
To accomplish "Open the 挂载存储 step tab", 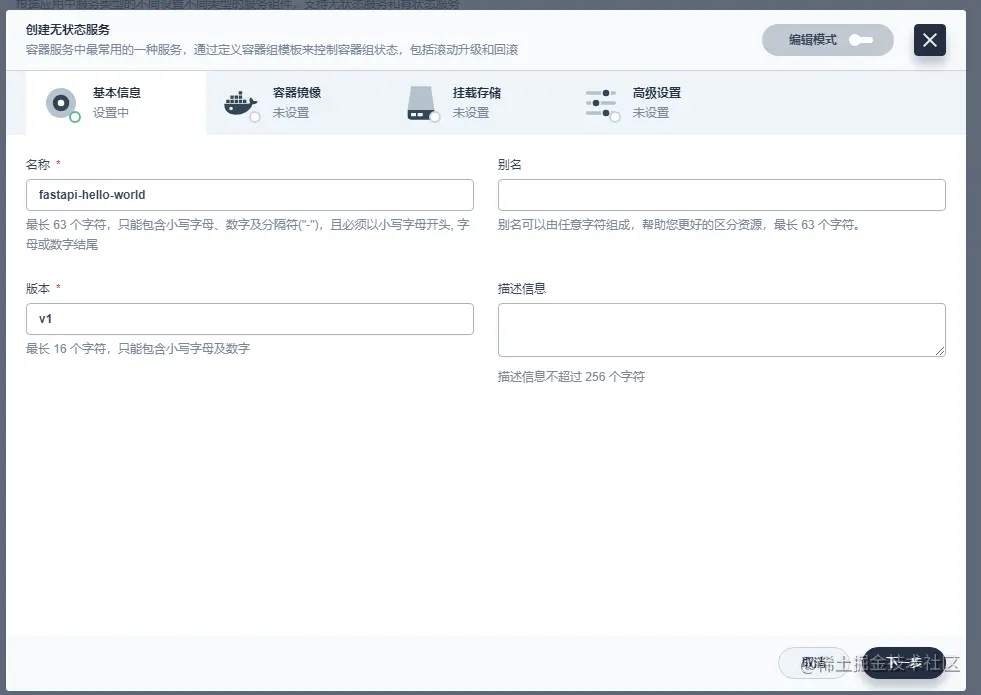I will 476,103.
